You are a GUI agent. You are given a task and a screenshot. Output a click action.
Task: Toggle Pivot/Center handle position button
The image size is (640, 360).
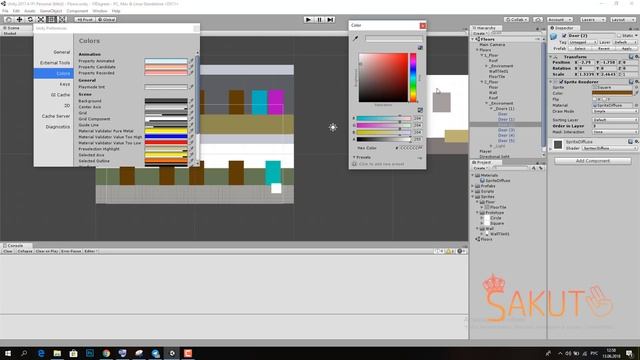(84, 19)
